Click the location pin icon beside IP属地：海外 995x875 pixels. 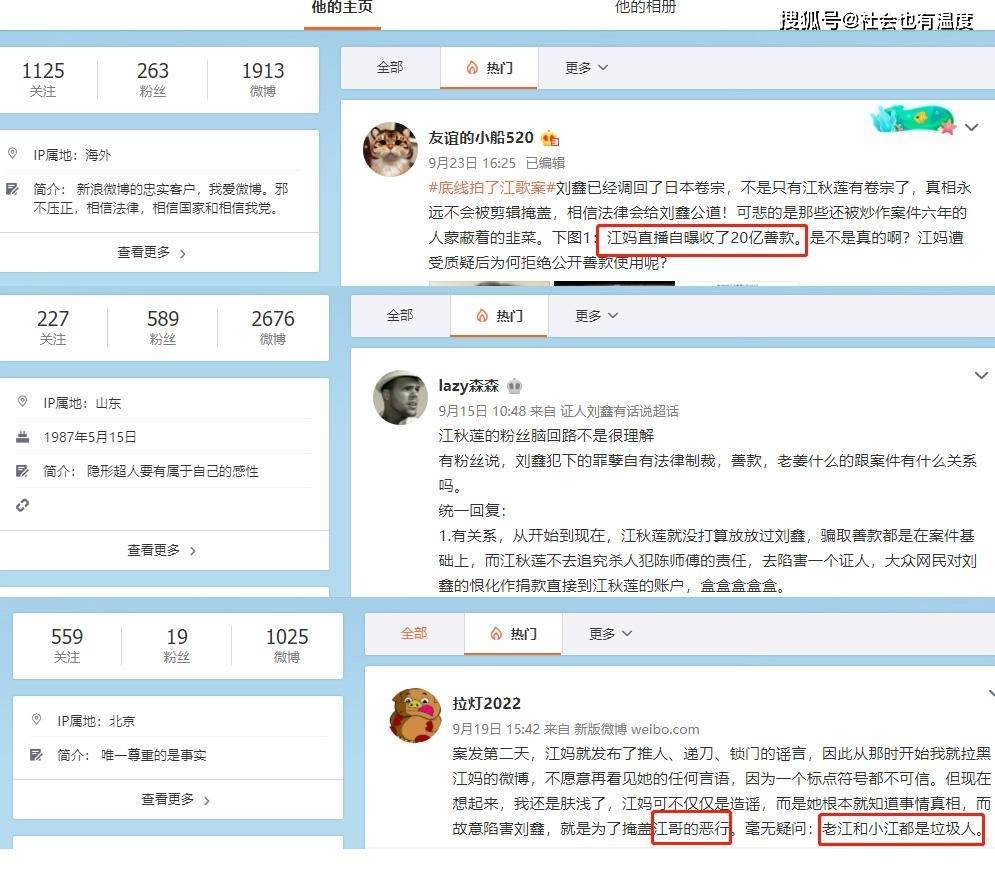[13, 155]
